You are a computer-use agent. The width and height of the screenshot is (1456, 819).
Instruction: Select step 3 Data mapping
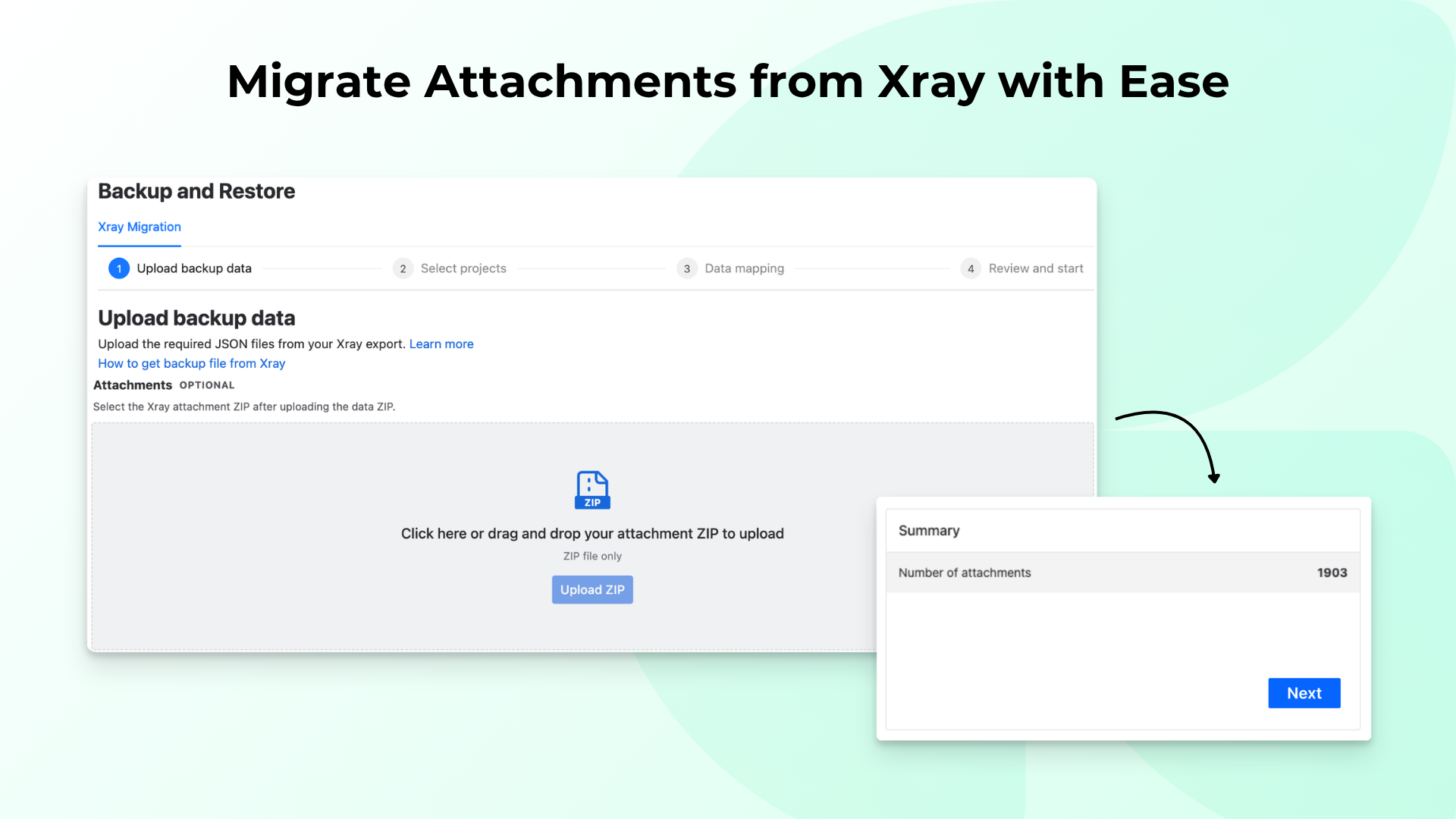tap(731, 268)
